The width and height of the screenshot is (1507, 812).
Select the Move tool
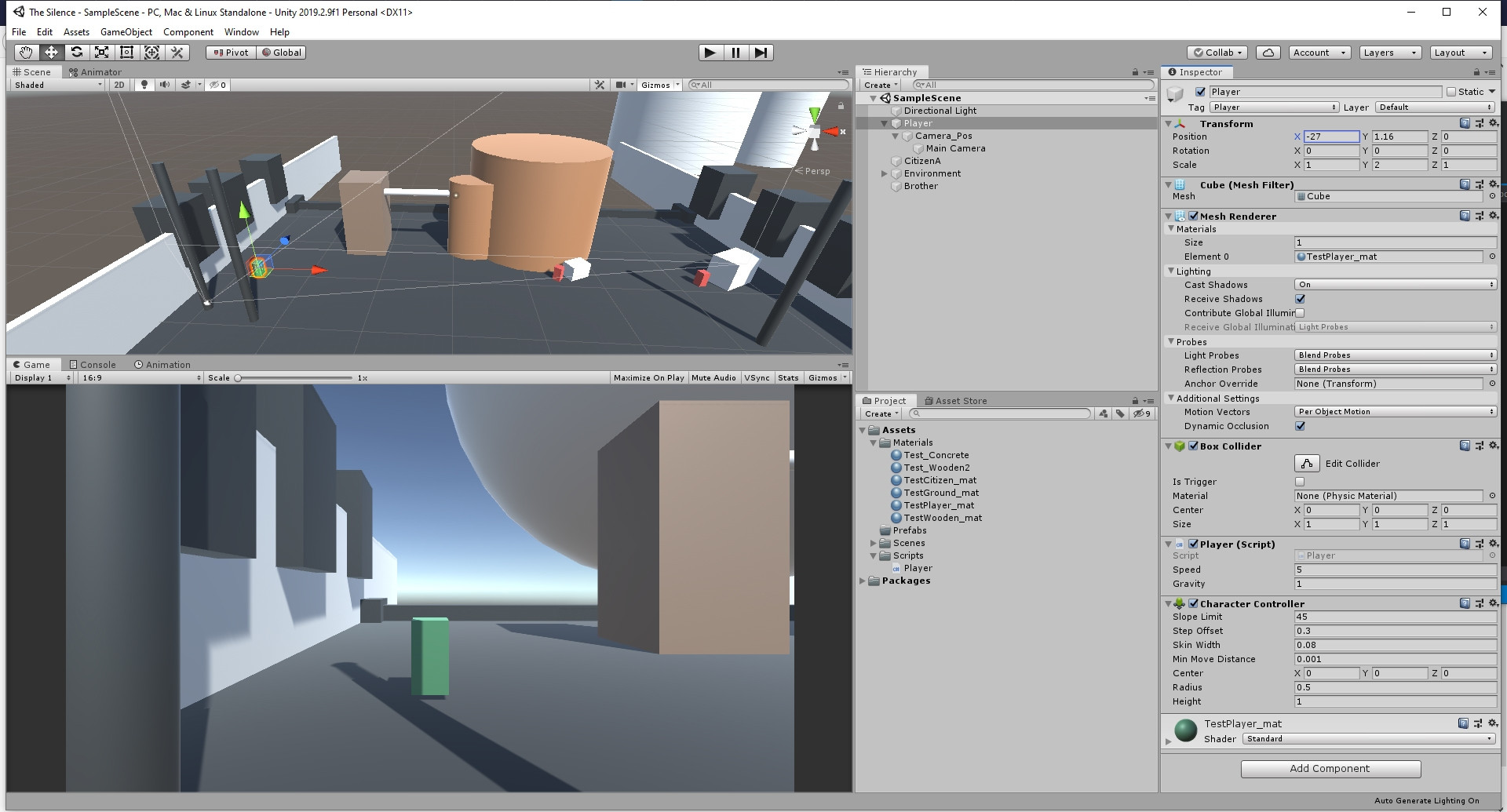[x=51, y=53]
